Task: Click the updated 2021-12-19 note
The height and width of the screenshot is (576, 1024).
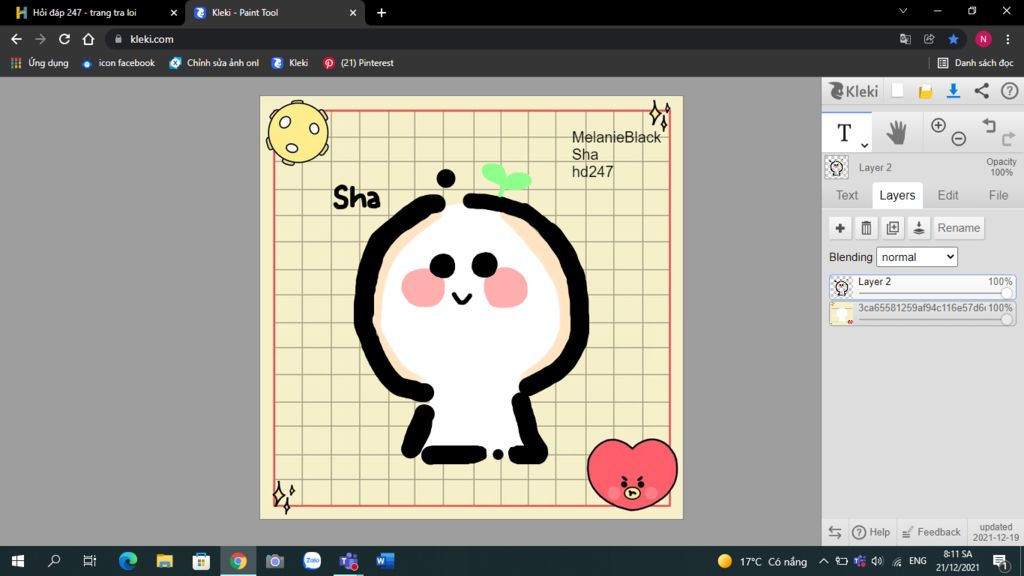Action: [995, 532]
